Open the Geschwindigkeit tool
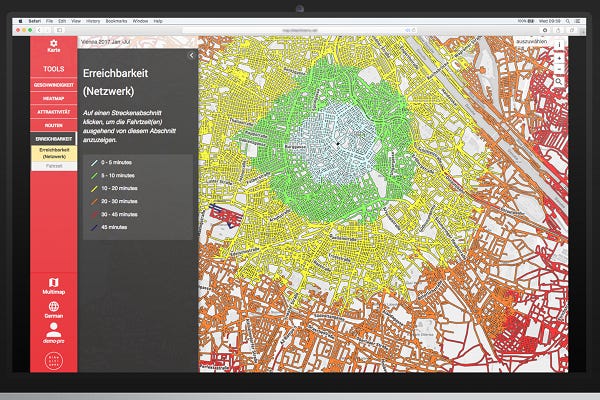 tap(54, 85)
